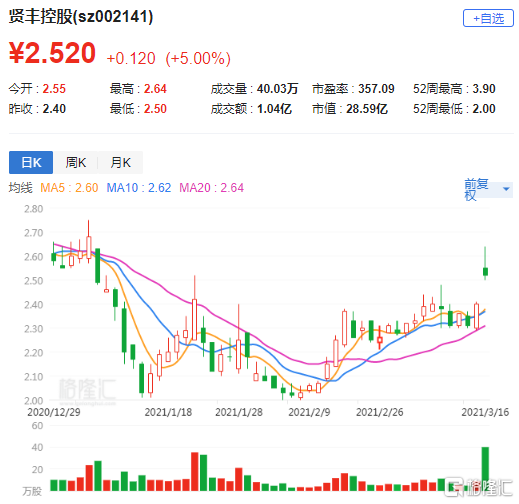
Task: Click the 昨收 value 2.40
Action: tap(54, 109)
